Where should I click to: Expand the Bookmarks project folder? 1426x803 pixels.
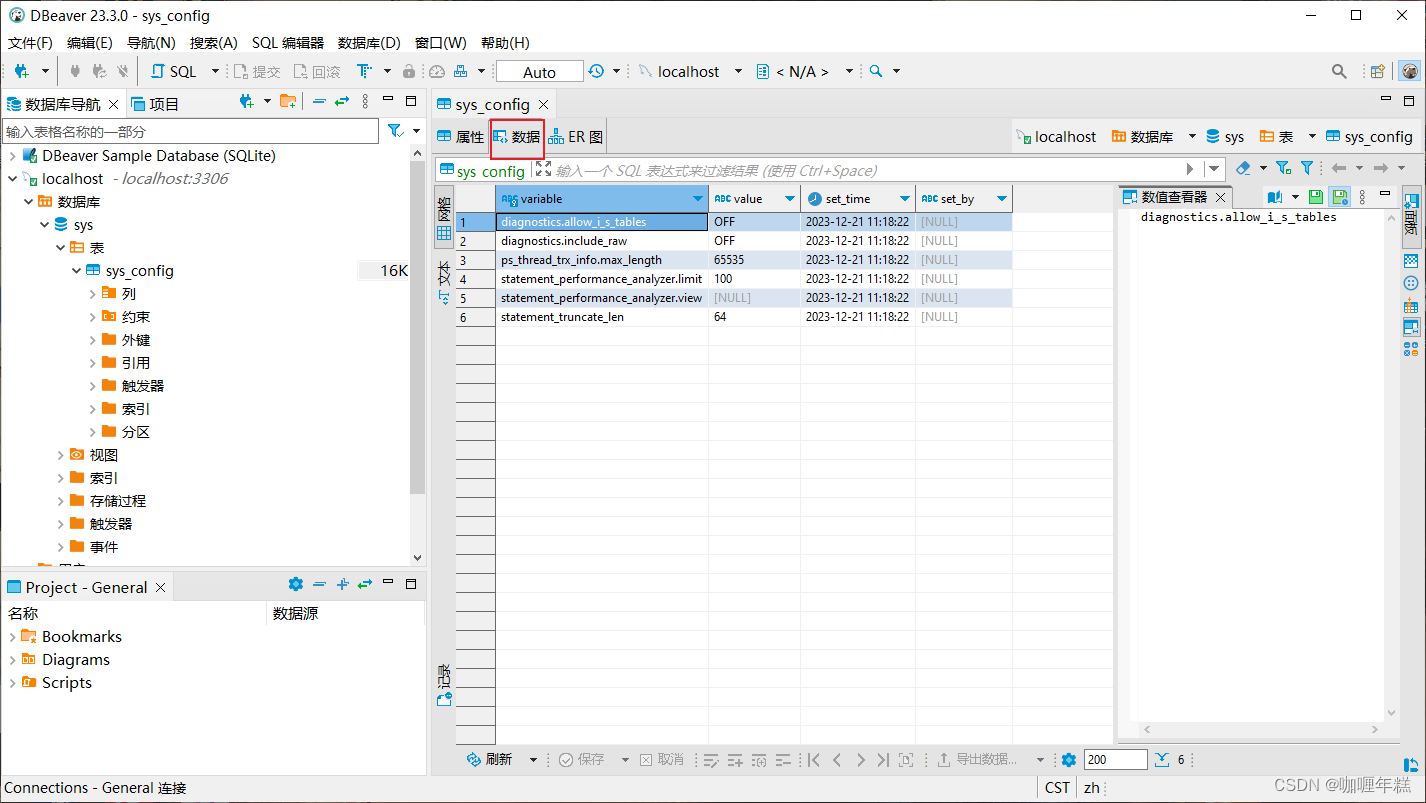12,637
